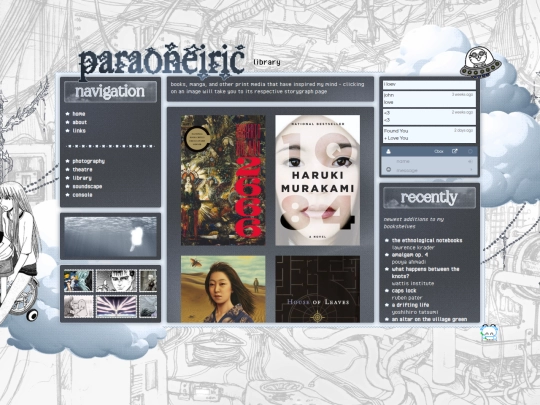Open the 2666 book cover
The width and height of the screenshot is (540, 405).
(x=223, y=180)
